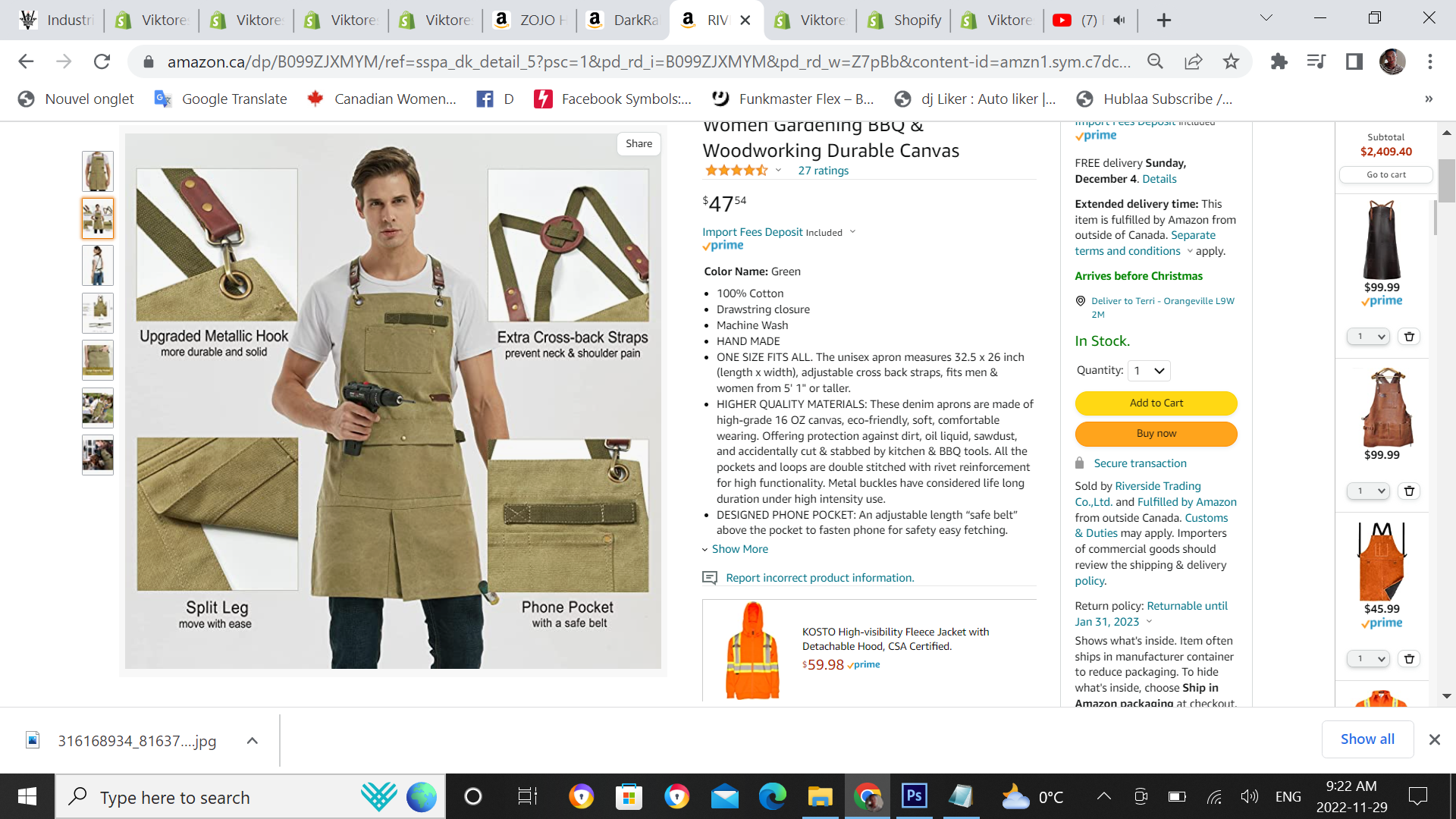Switch to the ZOJO Amazon tab
Image resolution: width=1456 pixels, height=819 pixels.
pyautogui.click(x=531, y=20)
